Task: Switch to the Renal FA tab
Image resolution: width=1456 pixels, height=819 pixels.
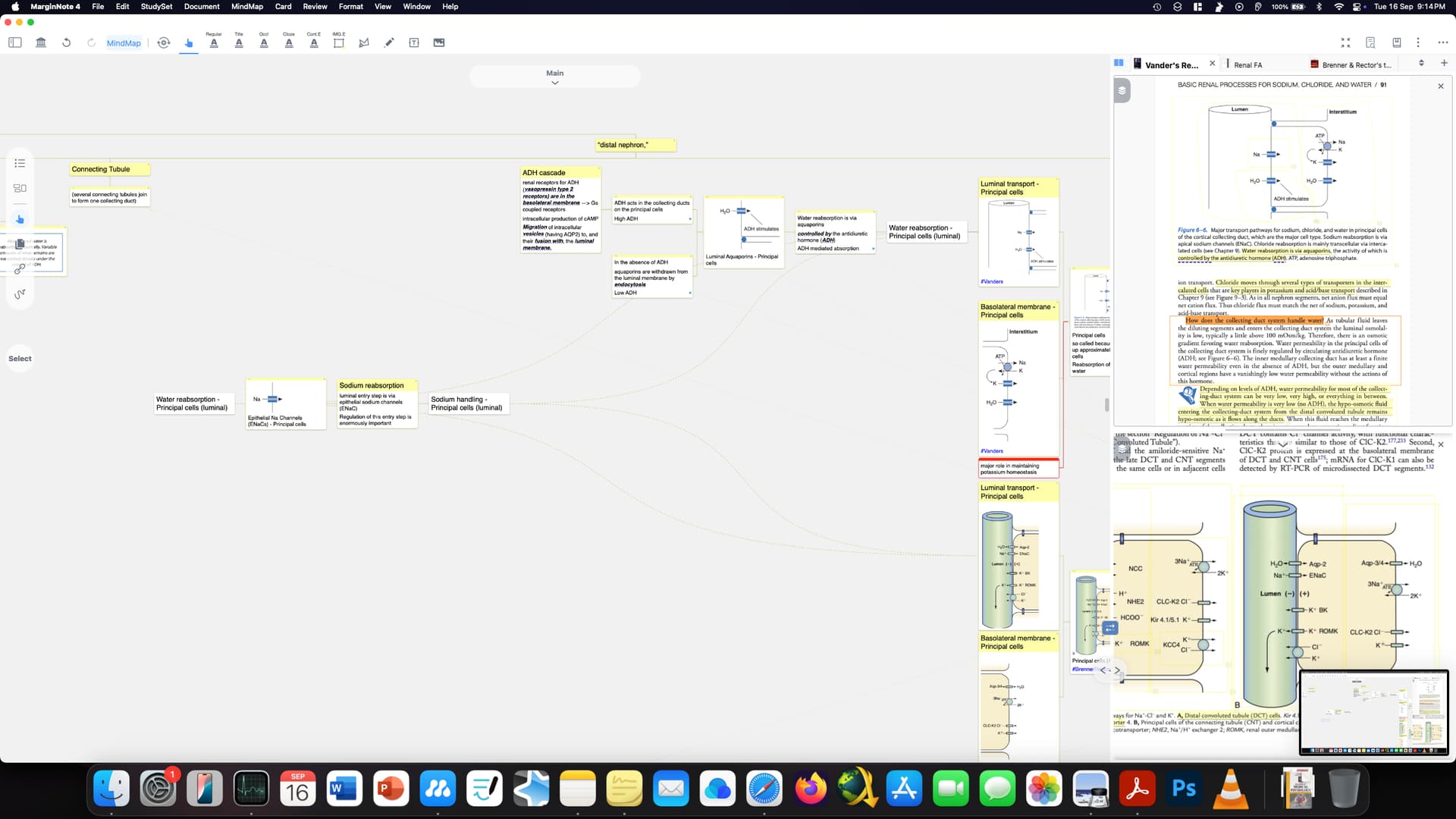Action: [x=1247, y=65]
